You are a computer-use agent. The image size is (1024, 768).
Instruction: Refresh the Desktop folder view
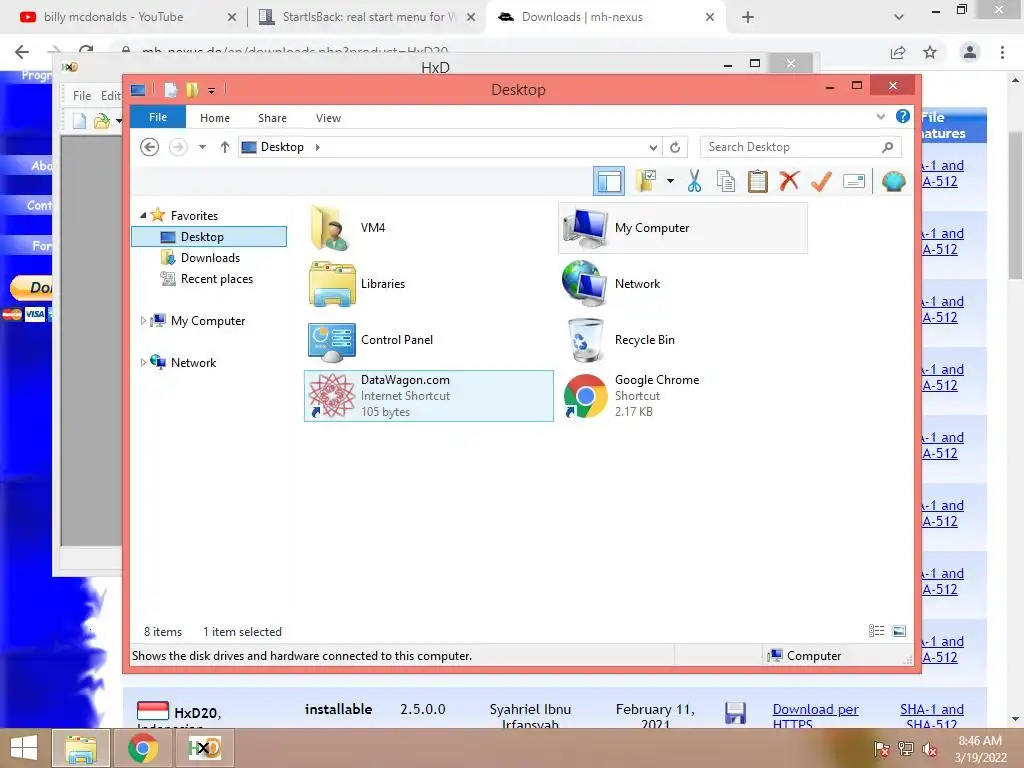(675, 147)
